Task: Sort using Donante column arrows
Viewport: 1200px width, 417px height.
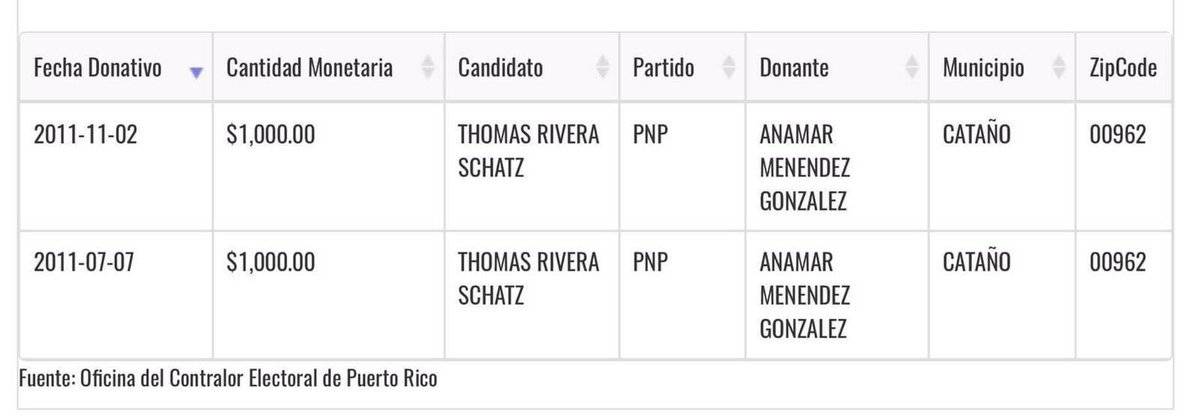Action: point(912,68)
